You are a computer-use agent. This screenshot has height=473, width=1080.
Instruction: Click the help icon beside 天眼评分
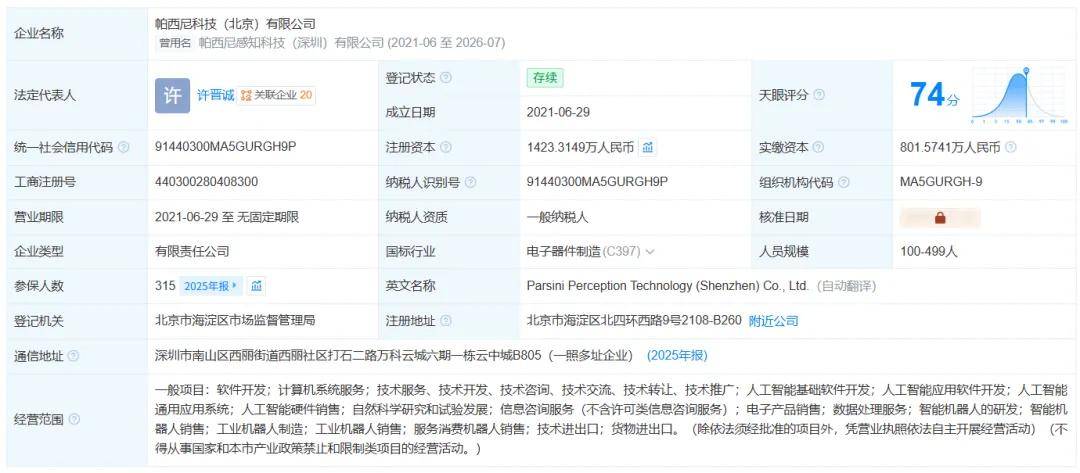coord(818,95)
